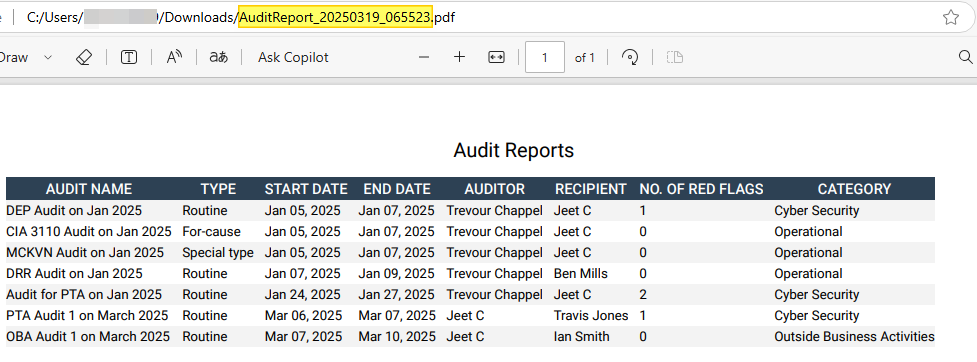977x362 pixels.
Task: Click Travis Jones recipient cell
Action: 591,316
